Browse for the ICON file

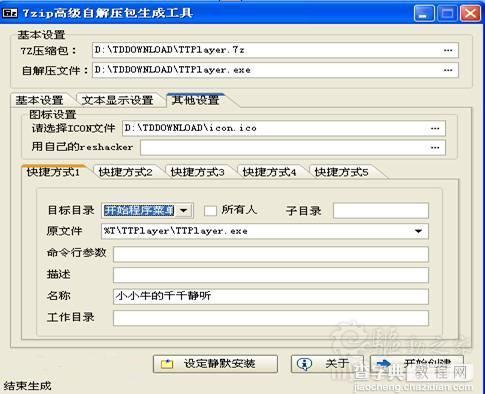click(x=435, y=128)
